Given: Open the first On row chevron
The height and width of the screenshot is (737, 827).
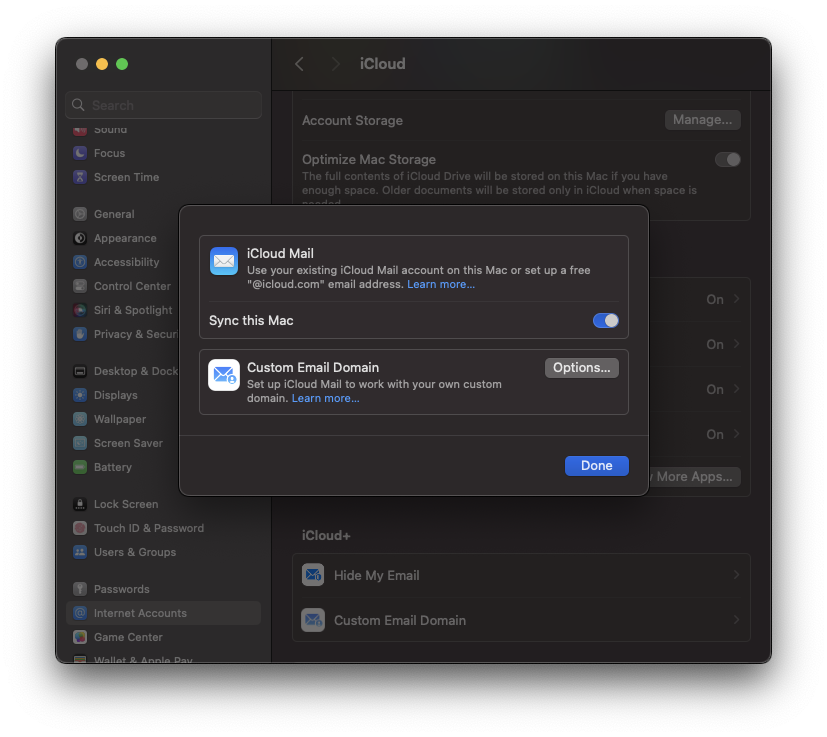Looking at the screenshot, I should point(736,299).
